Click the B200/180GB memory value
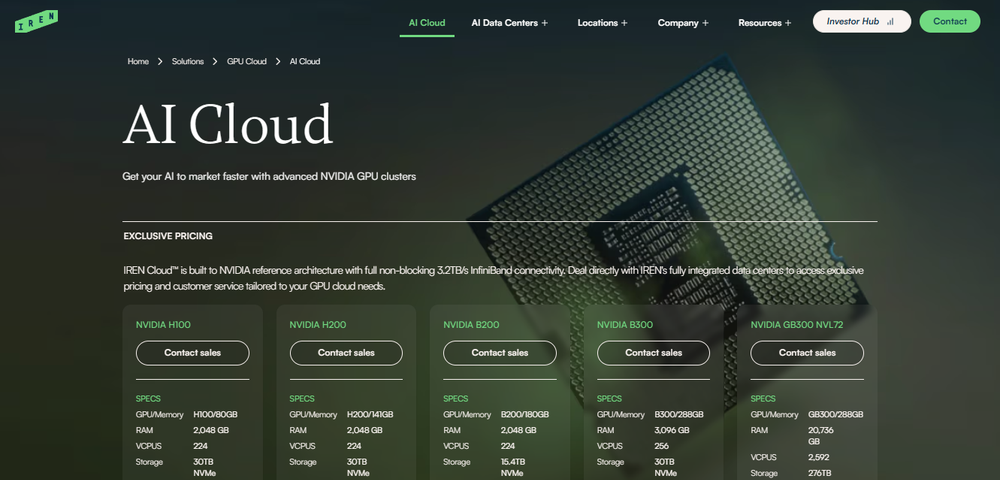Viewport: 1000px width, 480px height. [525, 414]
